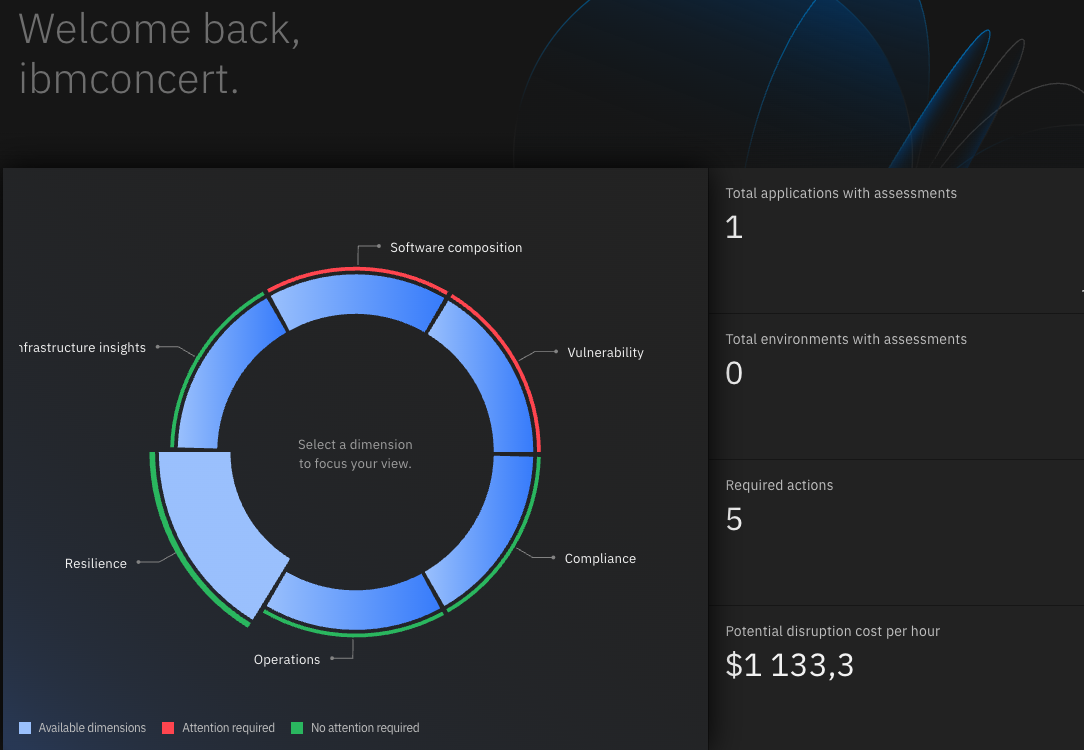Click the environments count value 0
1084x750 pixels.
pos(734,373)
